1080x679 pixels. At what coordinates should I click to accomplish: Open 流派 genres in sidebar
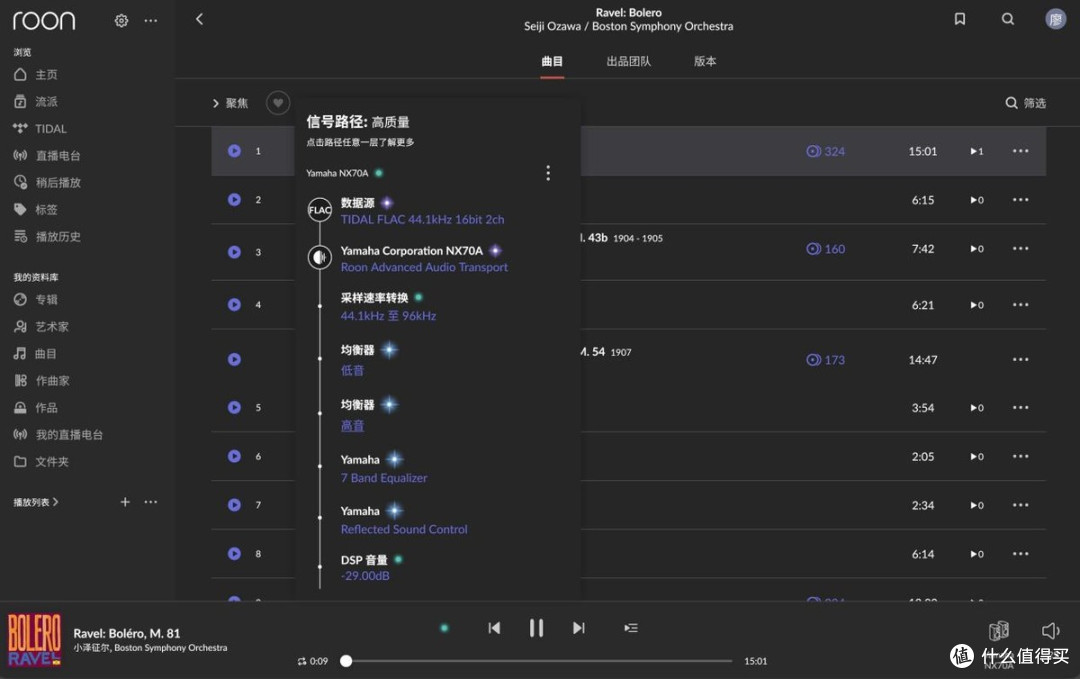pyautogui.click(x=36, y=101)
